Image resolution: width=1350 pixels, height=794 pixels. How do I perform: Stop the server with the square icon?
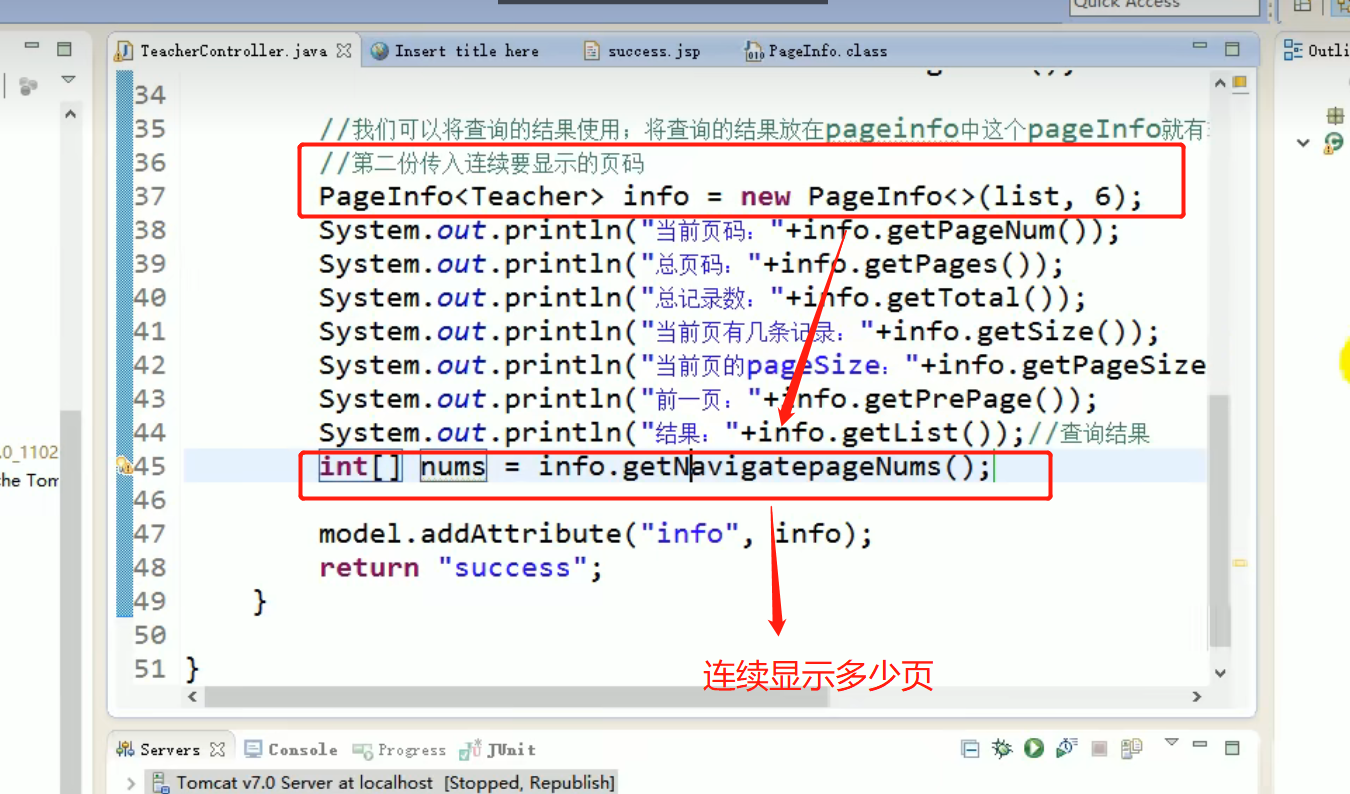(x=1099, y=748)
